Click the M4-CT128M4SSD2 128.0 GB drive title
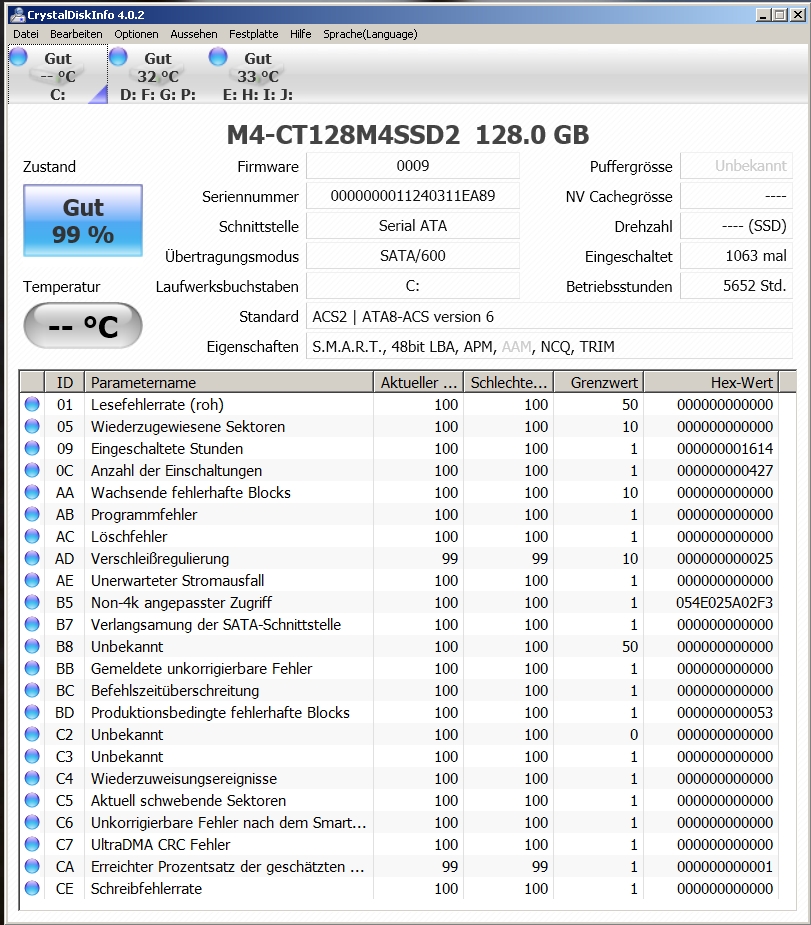This screenshot has height=925, width=811. [408, 135]
